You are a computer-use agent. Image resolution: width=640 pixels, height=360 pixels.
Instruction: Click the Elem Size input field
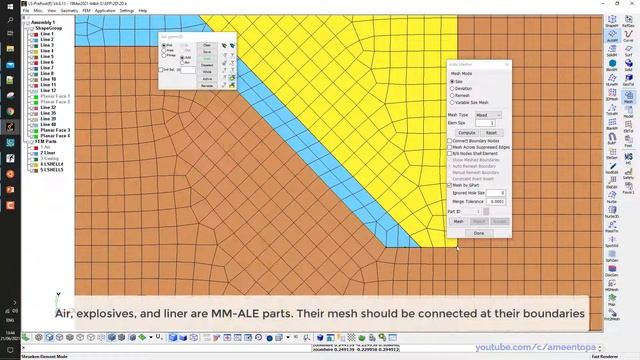coord(485,123)
